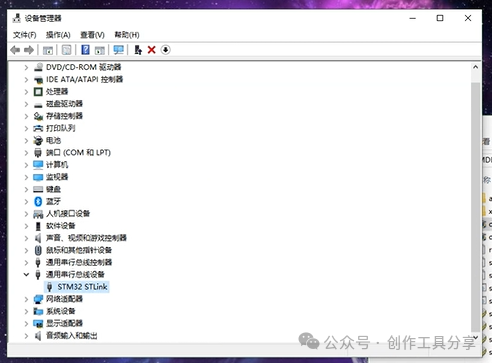Select the 处理器 category label
This screenshot has width=492, height=363.
click(x=57, y=92)
